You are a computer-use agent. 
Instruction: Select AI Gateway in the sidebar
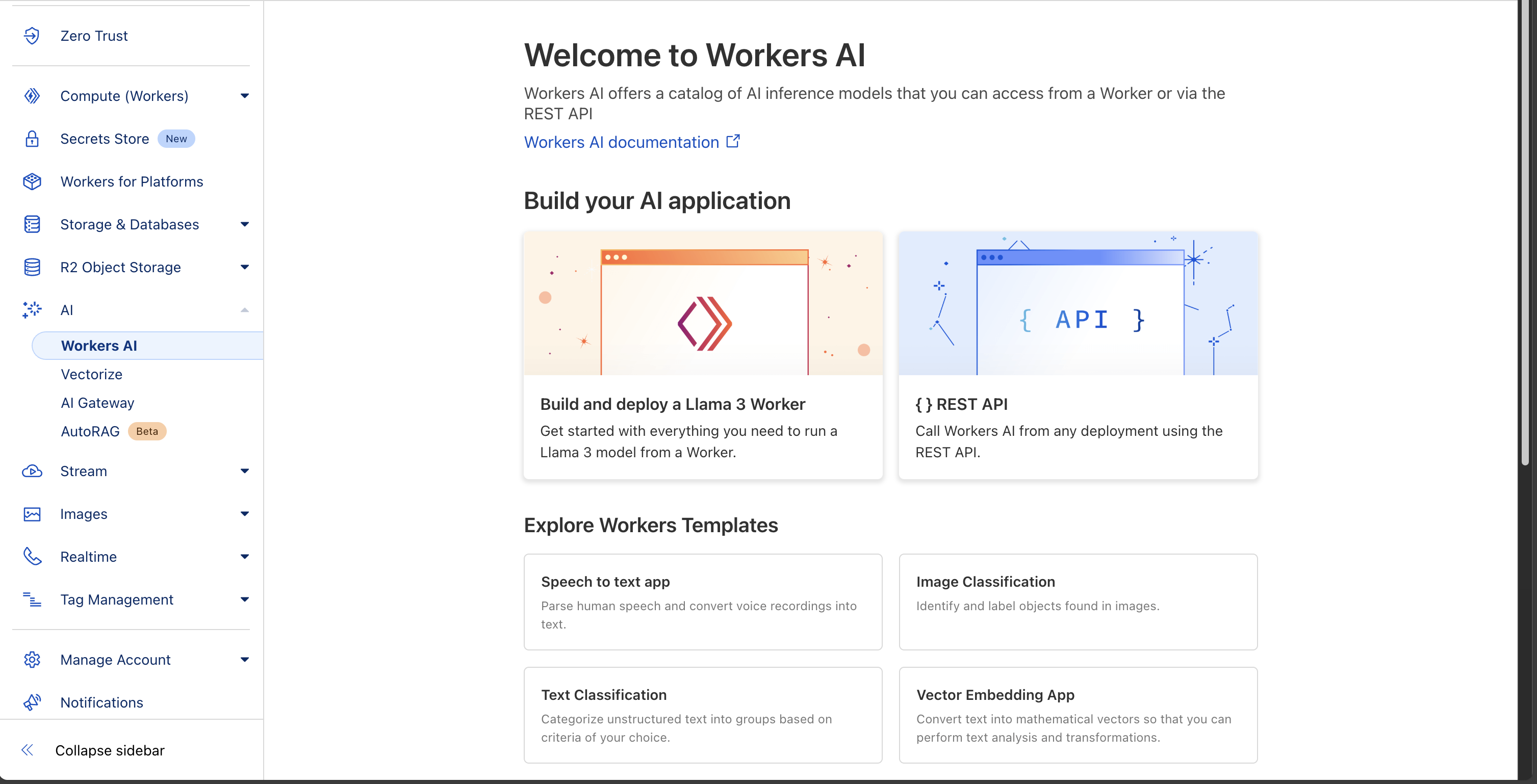(97, 403)
